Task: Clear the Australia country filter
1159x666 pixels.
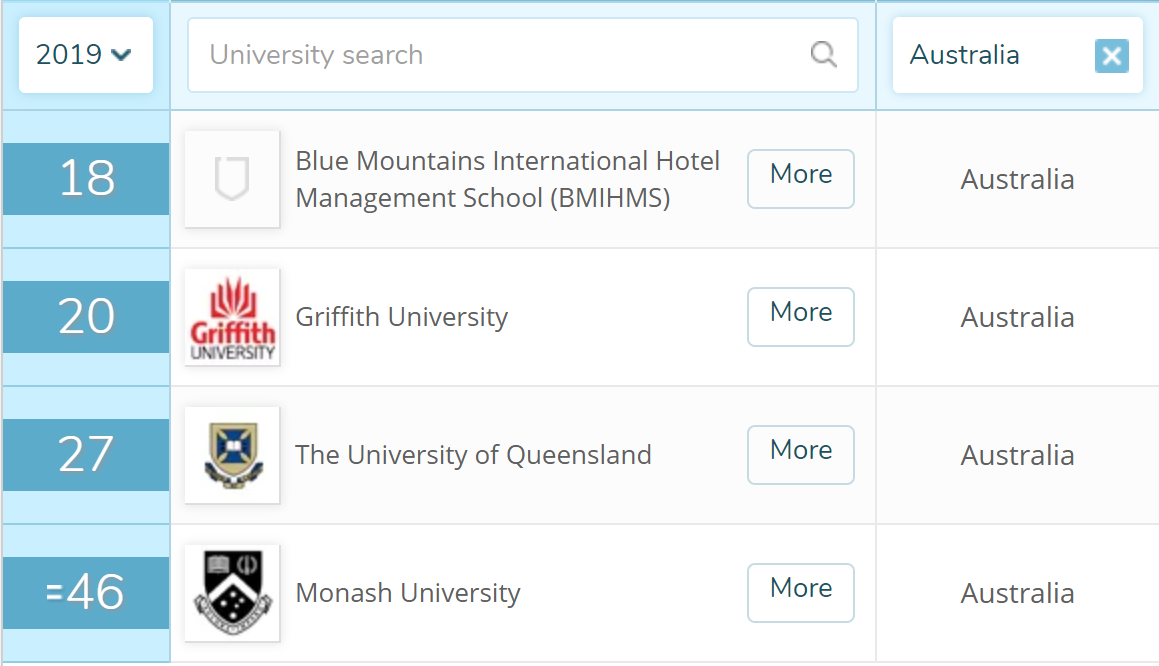Action: coord(1111,56)
